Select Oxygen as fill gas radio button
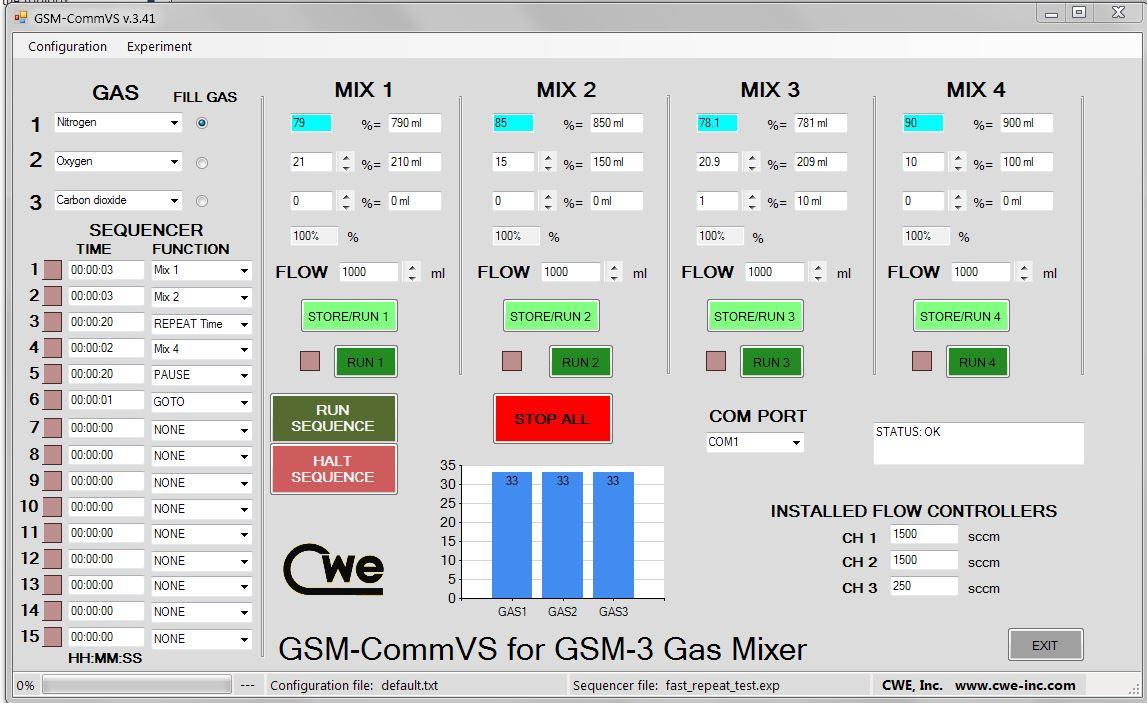The image size is (1147, 703). 202,163
